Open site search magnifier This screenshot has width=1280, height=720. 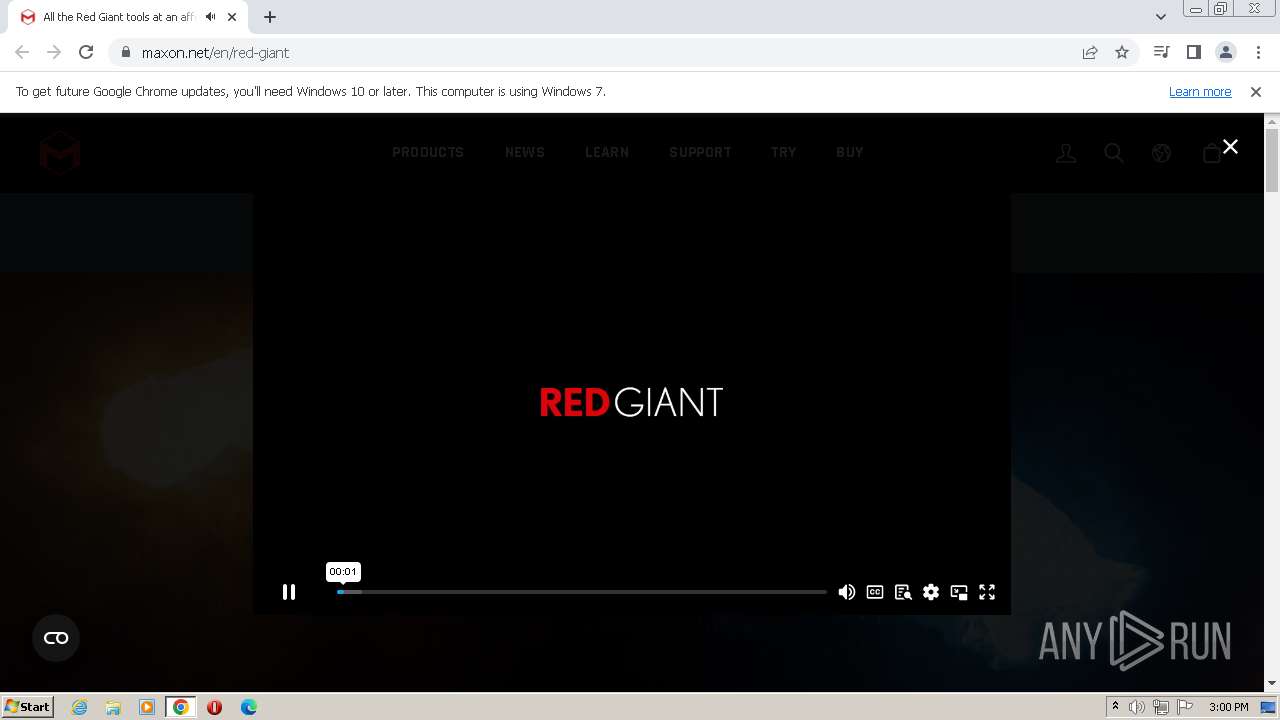click(1114, 153)
